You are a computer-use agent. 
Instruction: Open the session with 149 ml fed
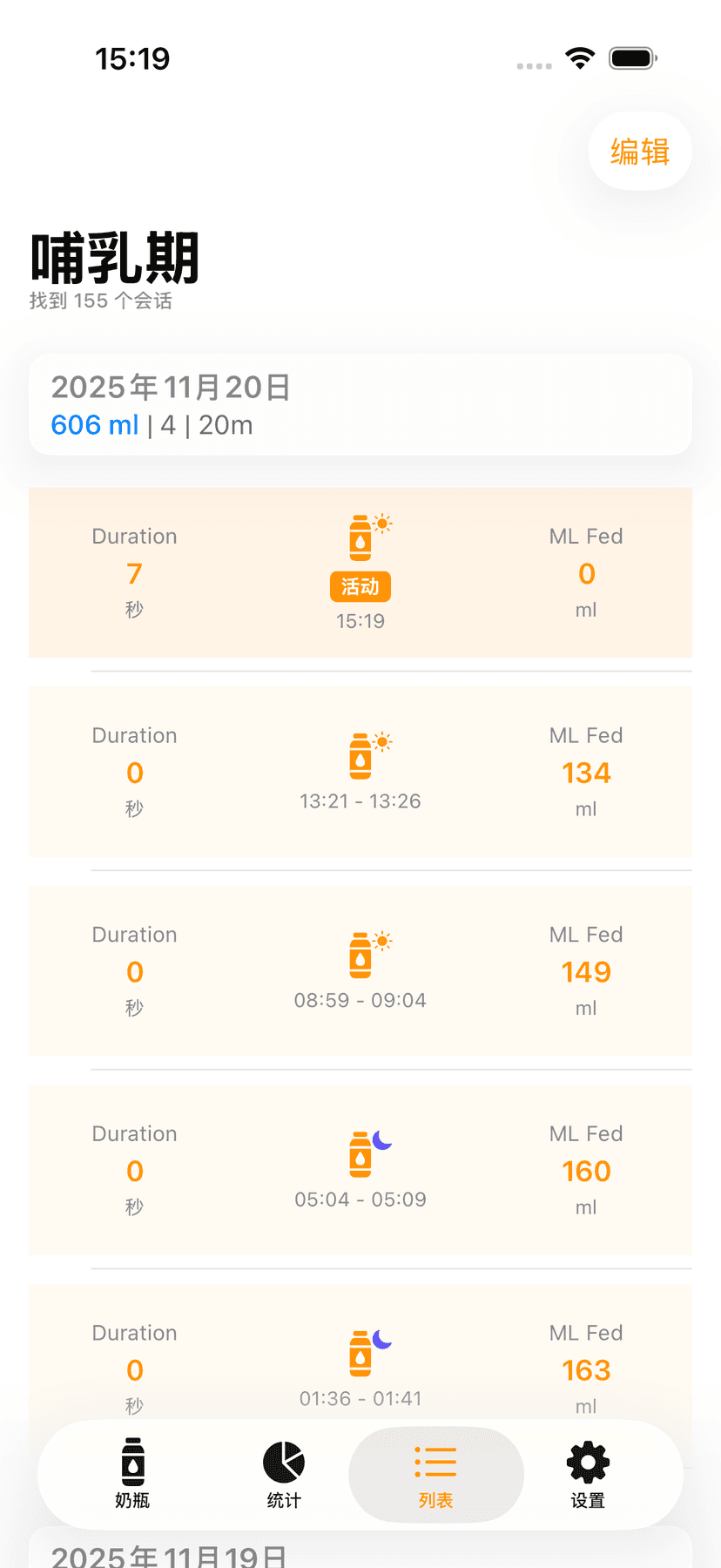[586, 972]
